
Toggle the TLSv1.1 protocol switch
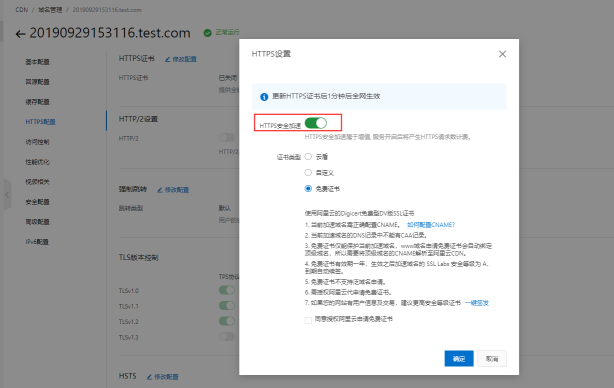point(227,305)
